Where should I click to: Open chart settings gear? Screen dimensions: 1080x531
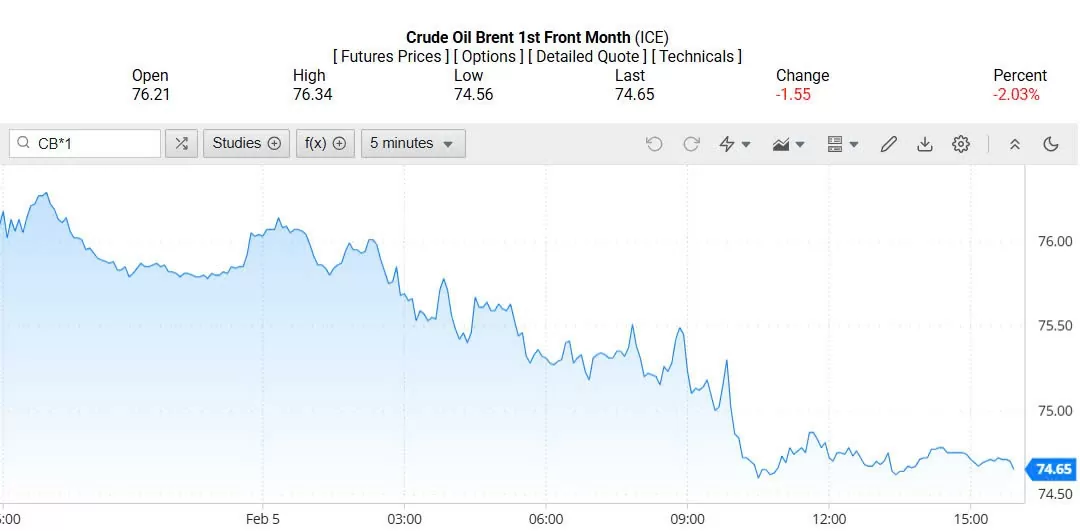coord(961,144)
